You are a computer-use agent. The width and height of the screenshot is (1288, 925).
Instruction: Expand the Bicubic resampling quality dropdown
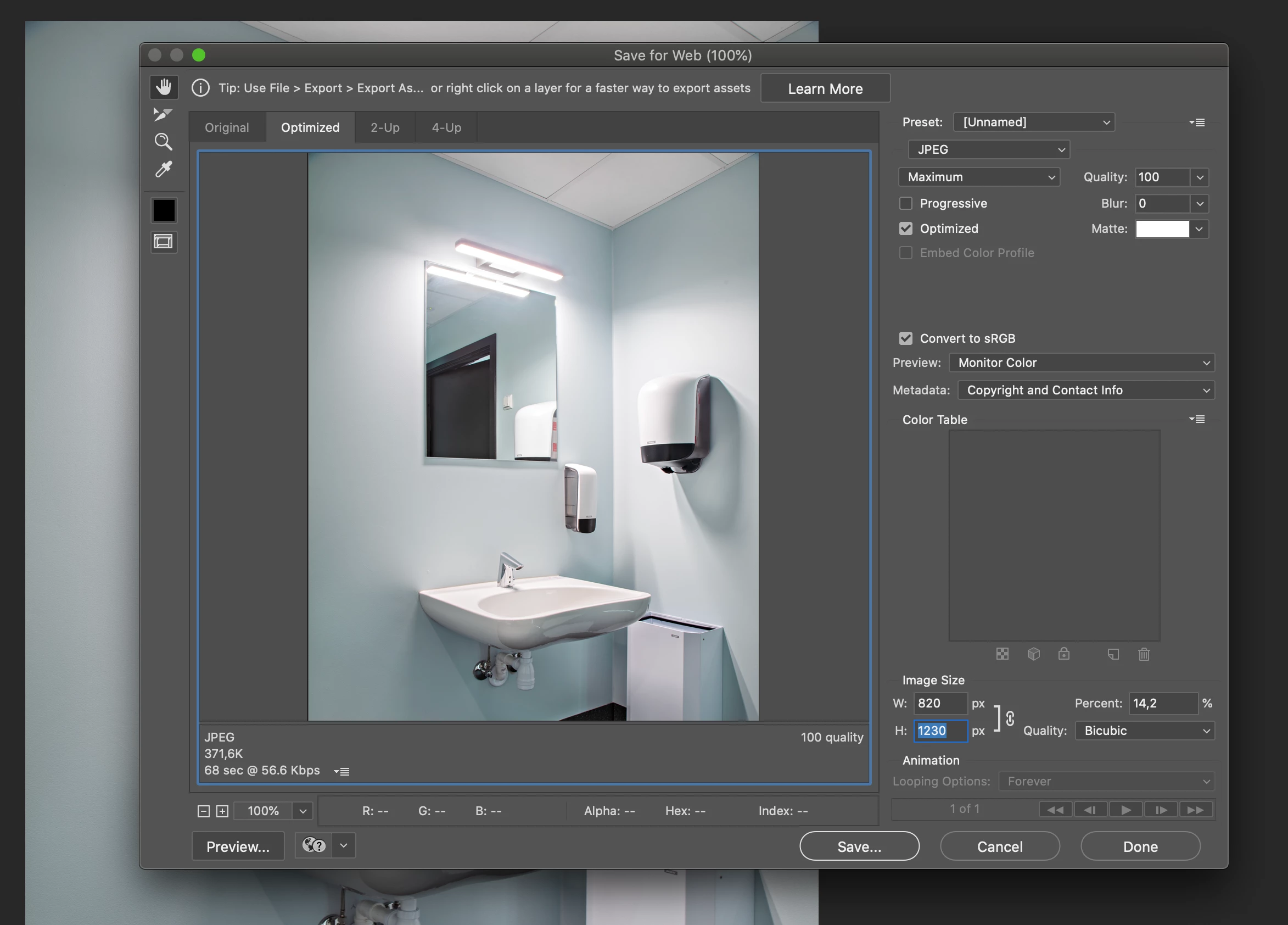click(1144, 731)
